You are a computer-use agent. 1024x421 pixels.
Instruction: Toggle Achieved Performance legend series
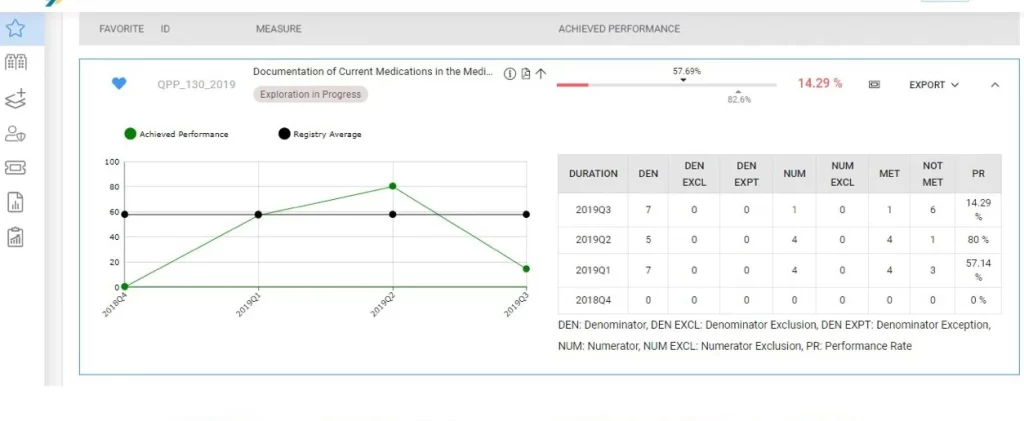(x=176, y=134)
